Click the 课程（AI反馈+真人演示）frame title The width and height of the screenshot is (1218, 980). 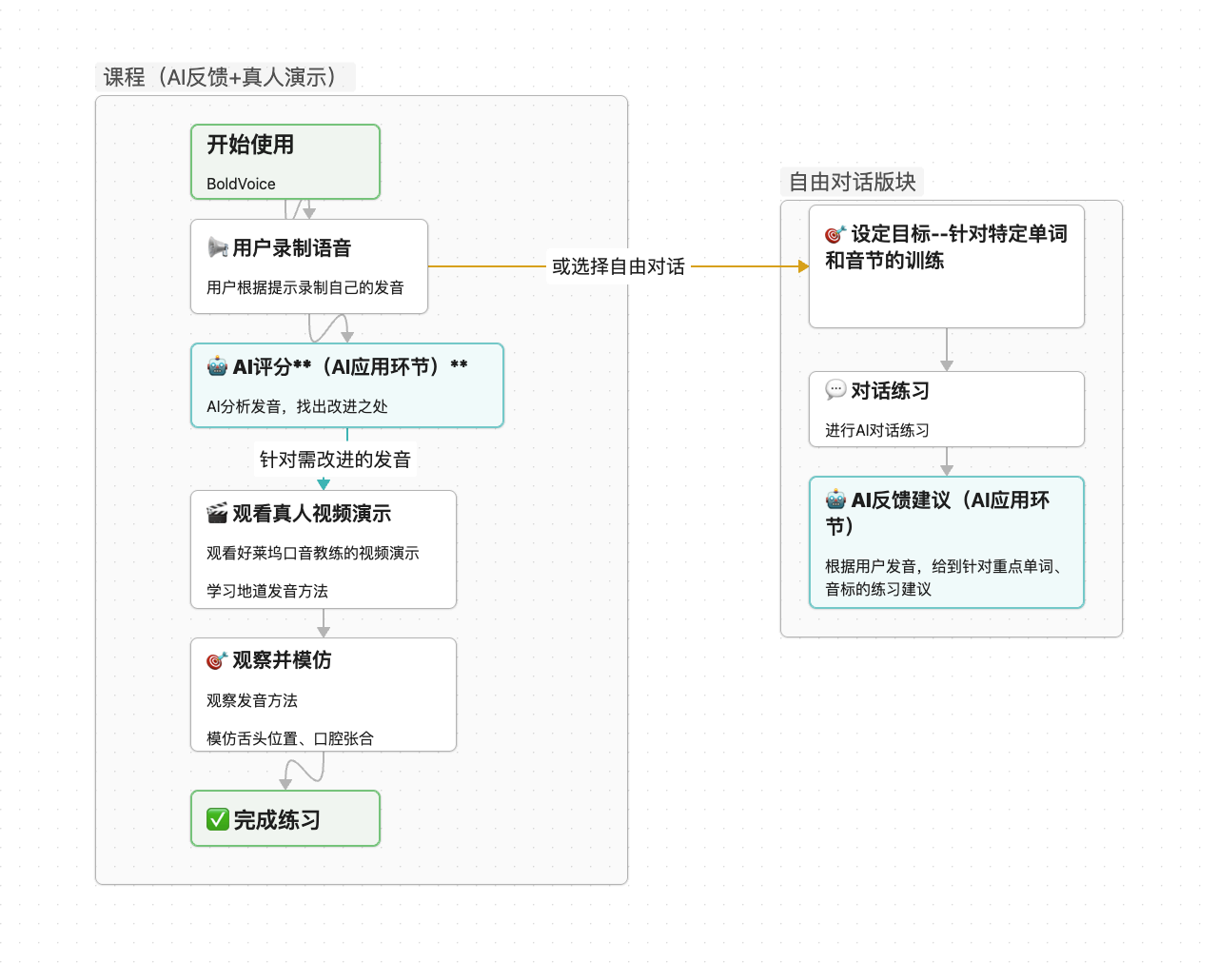click(225, 77)
